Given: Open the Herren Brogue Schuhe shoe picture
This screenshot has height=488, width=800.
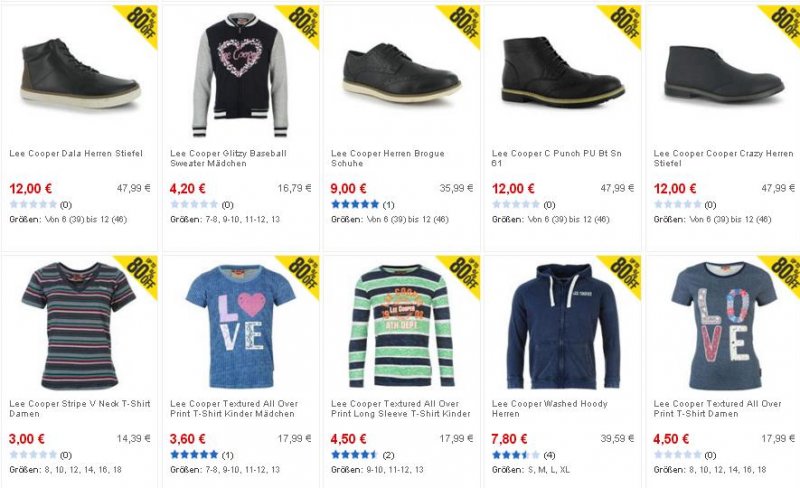Looking at the screenshot, I should pos(402,72).
